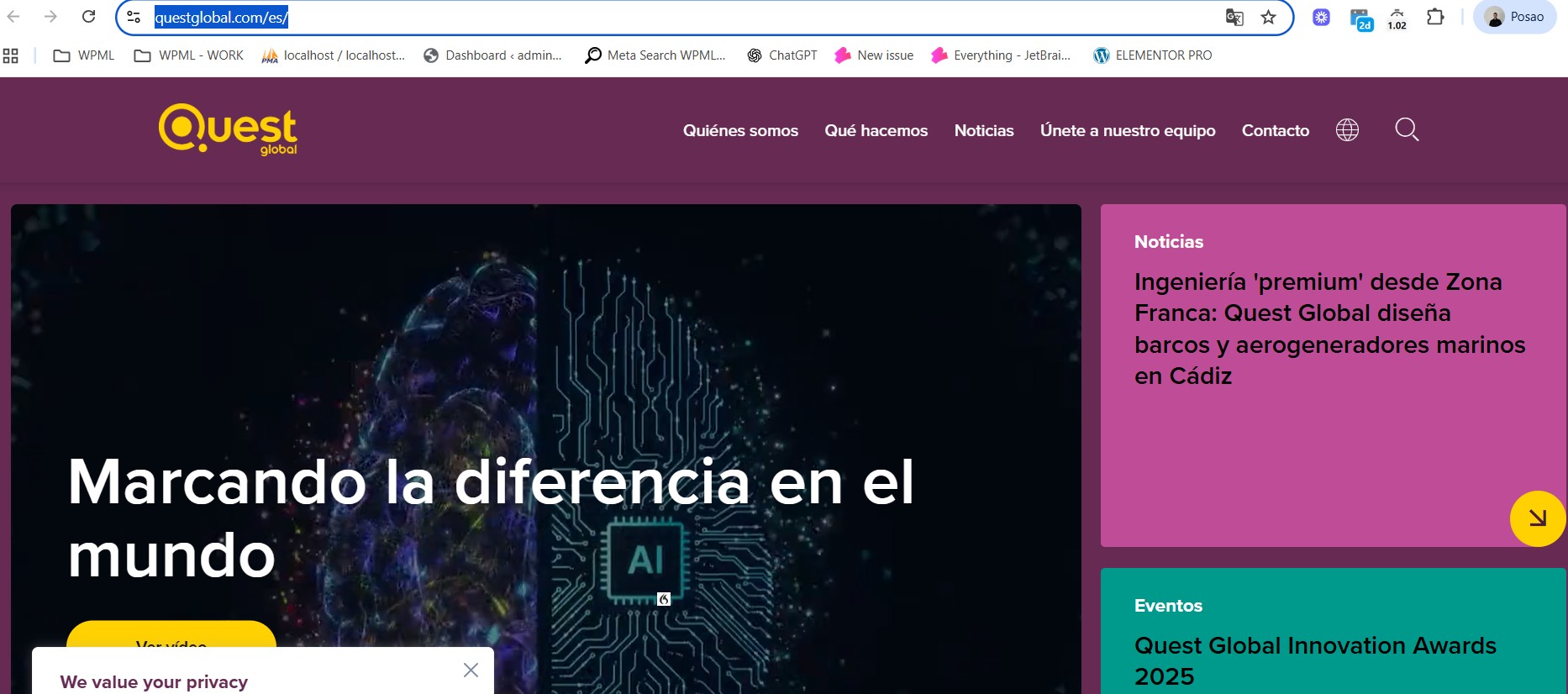Click the Quest Global logo
Image resolution: width=1568 pixels, height=694 pixels.
[x=228, y=129]
